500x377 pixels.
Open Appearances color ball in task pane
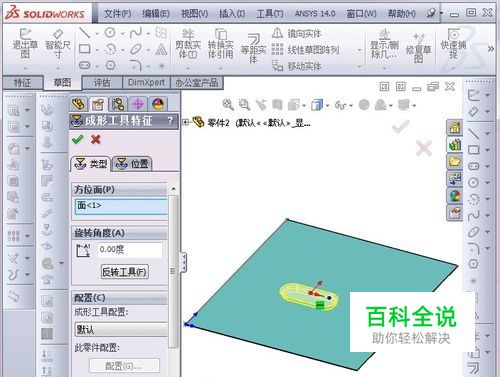455,196
